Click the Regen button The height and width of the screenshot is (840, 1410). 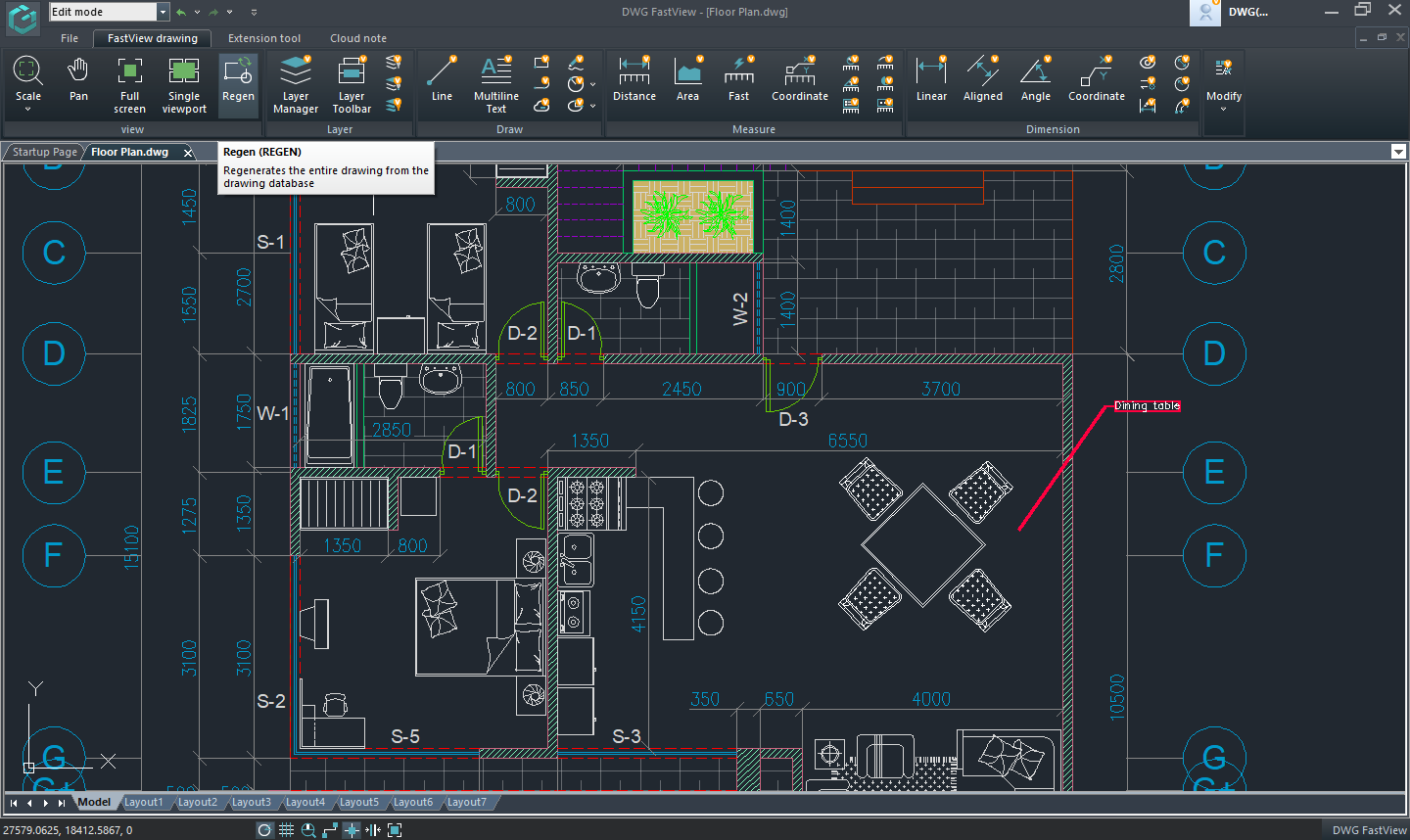click(238, 84)
